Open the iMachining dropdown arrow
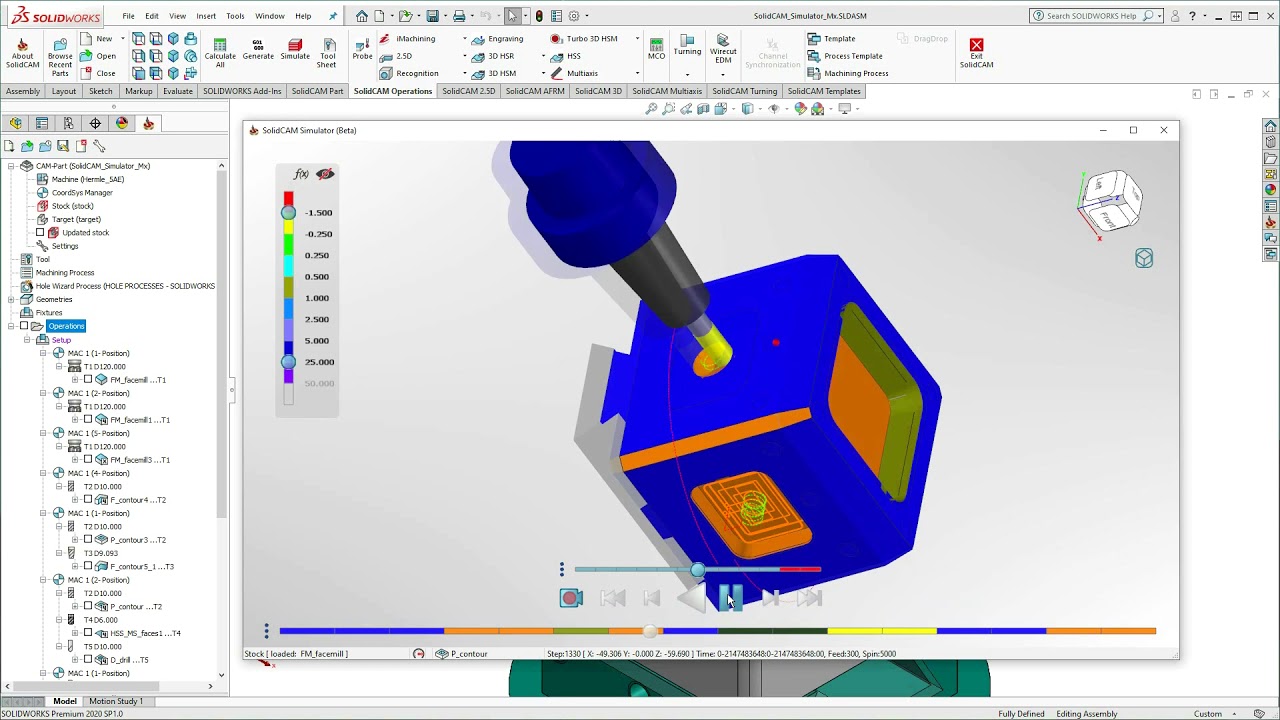1280x720 pixels. pos(465,38)
